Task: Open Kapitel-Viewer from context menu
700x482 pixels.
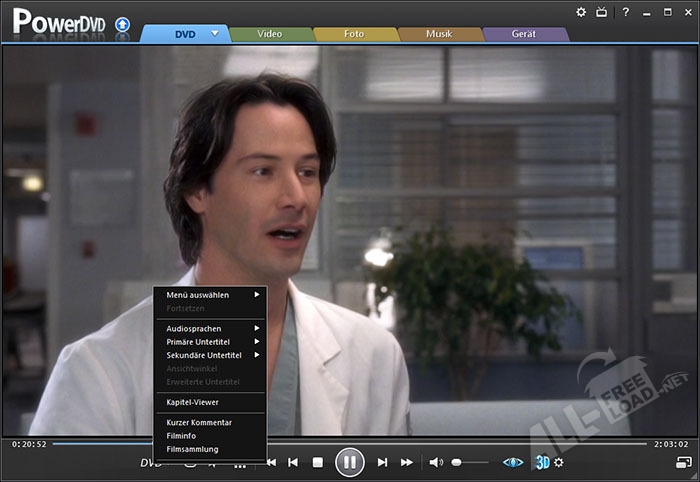Action: (x=193, y=402)
